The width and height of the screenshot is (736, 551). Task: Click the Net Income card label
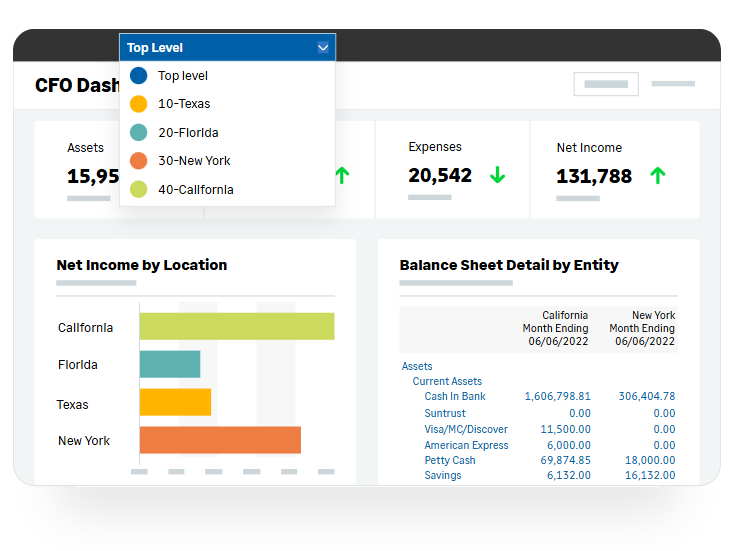[x=589, y=148]
